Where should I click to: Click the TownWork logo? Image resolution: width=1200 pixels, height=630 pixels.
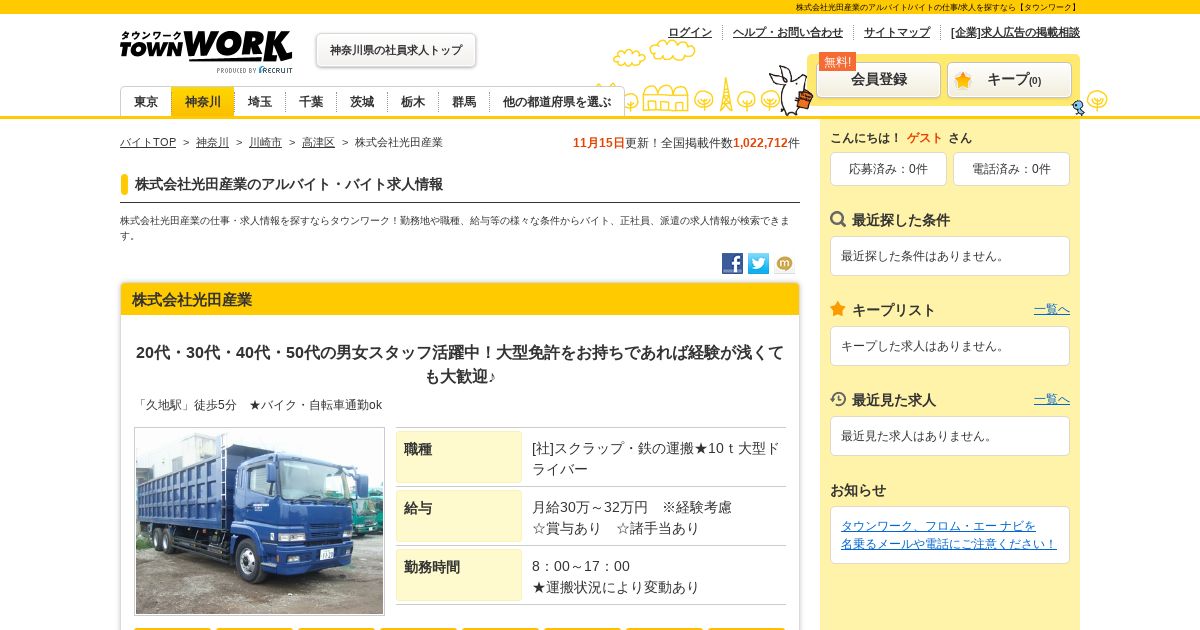[206, 51]
